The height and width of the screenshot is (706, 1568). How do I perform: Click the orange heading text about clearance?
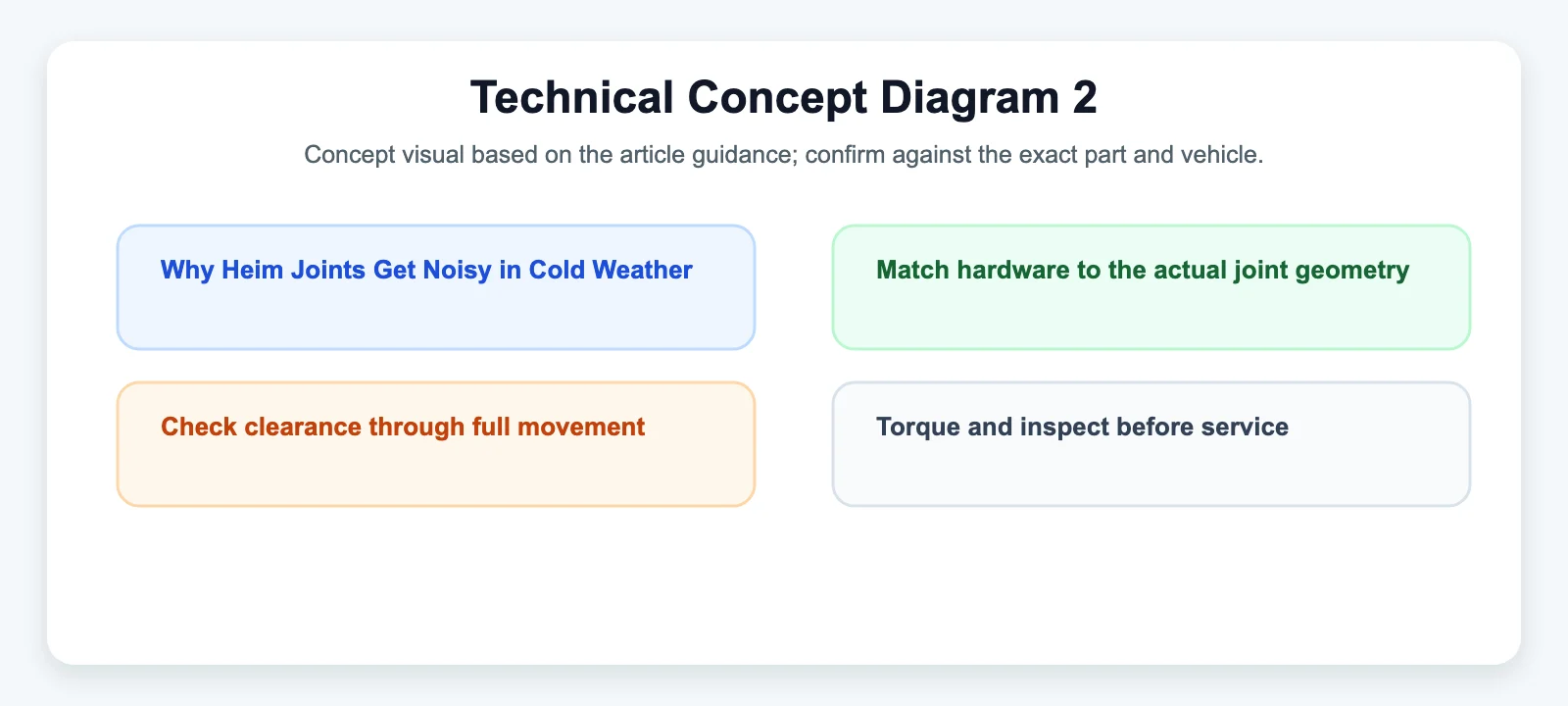(x=403, y=428)
